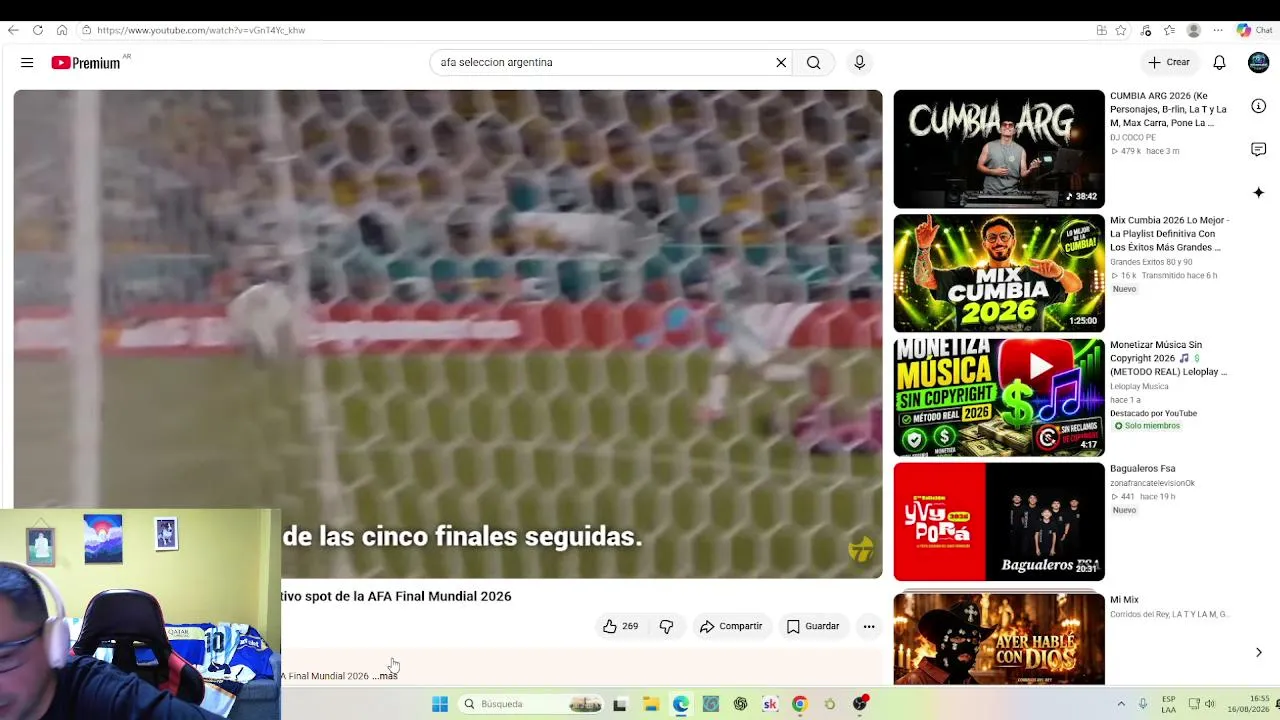
Task: Open the tray microphone icon
Action: 1143,704
